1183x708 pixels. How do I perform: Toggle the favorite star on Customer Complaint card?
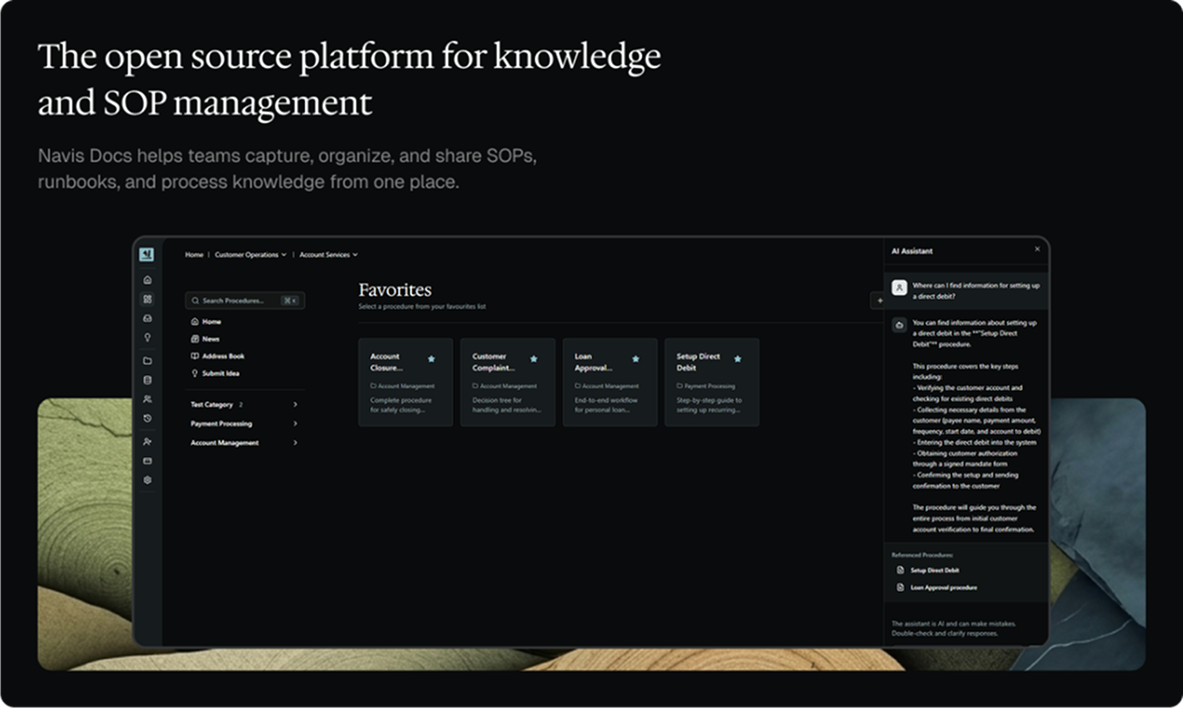click(533, 359)
